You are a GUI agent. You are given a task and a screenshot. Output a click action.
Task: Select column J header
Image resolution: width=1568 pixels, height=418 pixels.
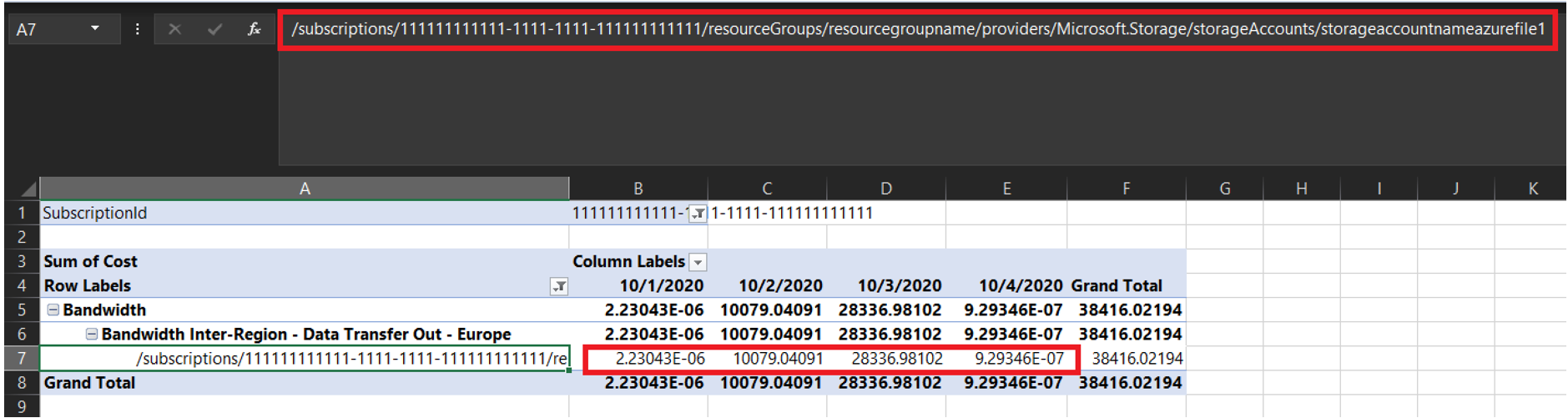coord(1455,189)
